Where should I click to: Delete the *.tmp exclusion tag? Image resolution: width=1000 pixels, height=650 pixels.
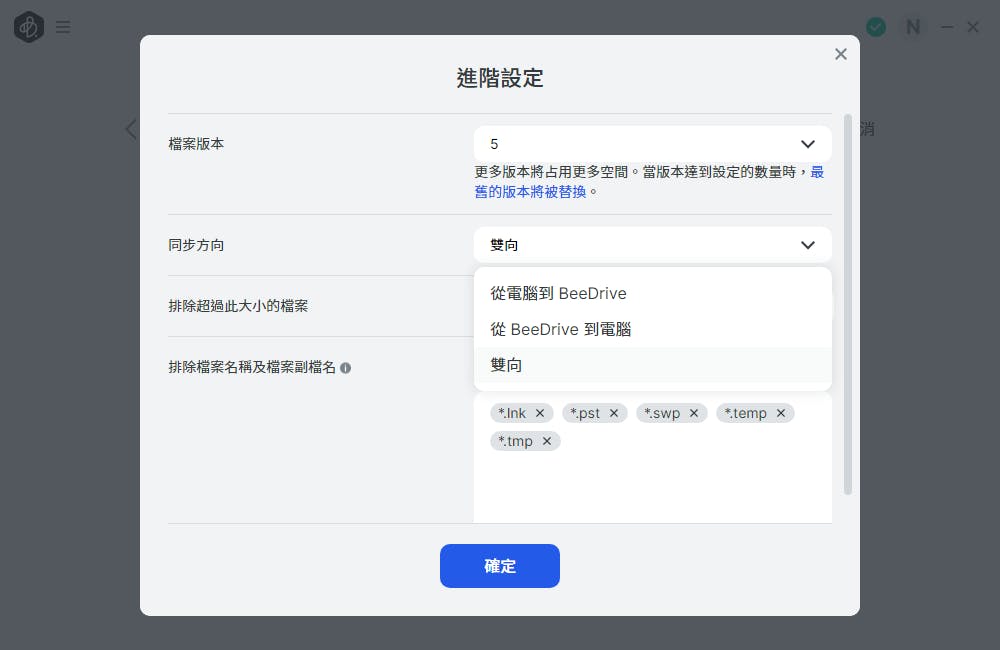tap(547, 441)
